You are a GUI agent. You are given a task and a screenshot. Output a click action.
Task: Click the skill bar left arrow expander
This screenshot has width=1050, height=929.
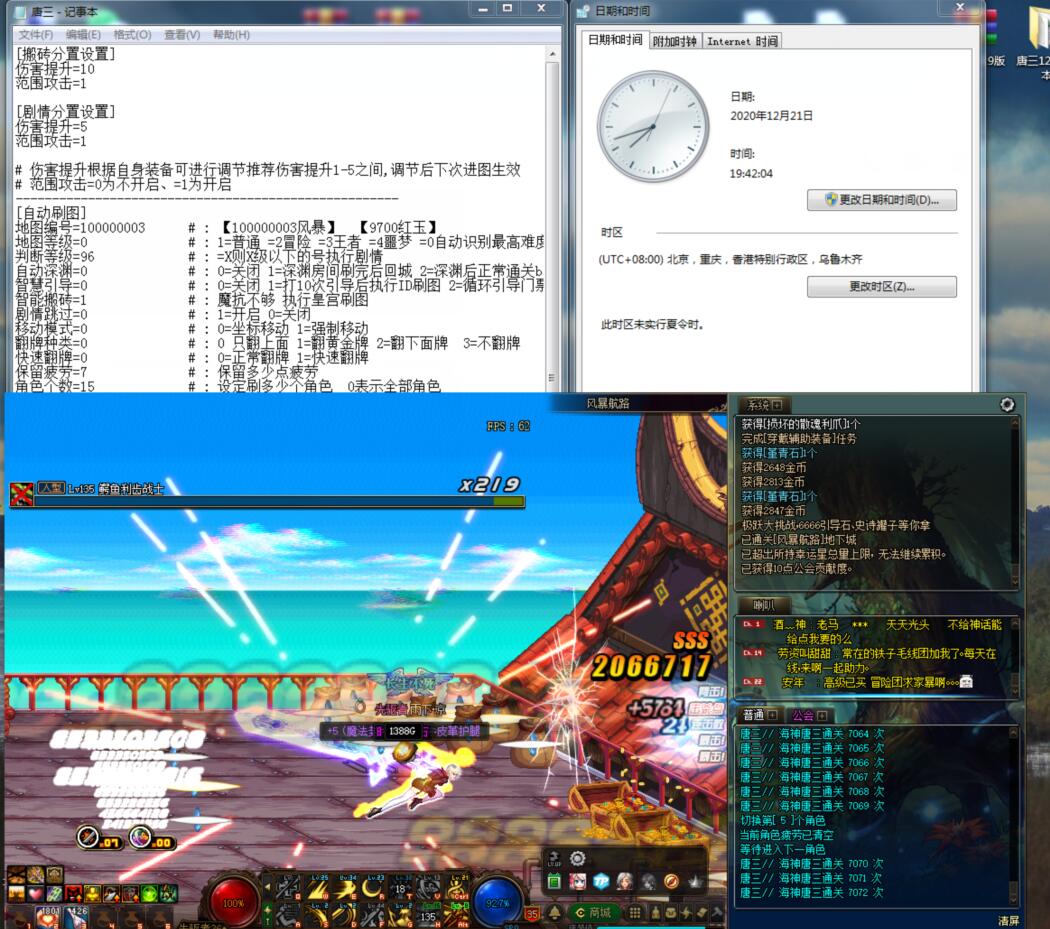267,887
